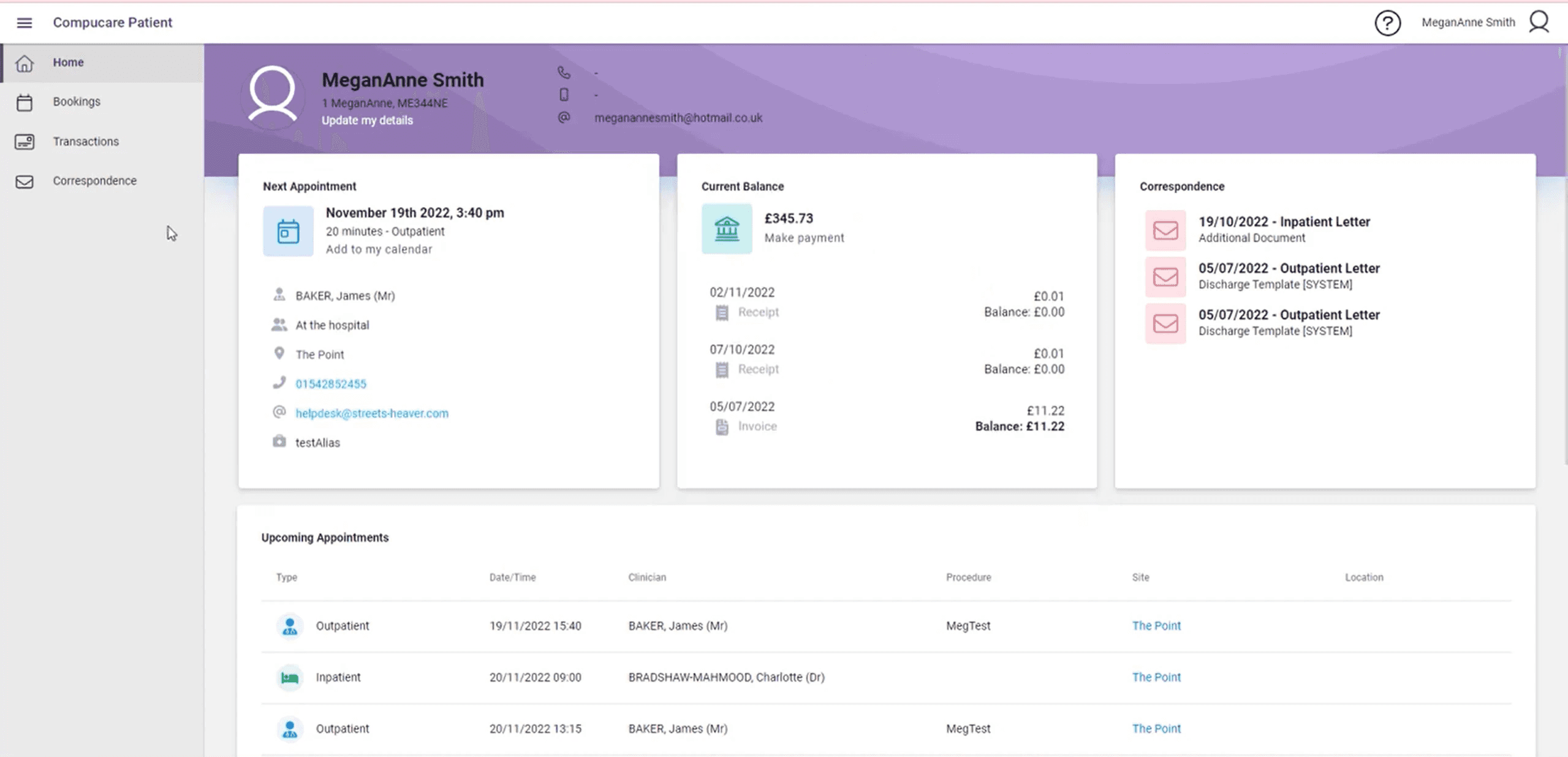Click the Inpatient bed icon in appointments
Viewport: 1568px width, 757px height.
[x=289, y=677]
